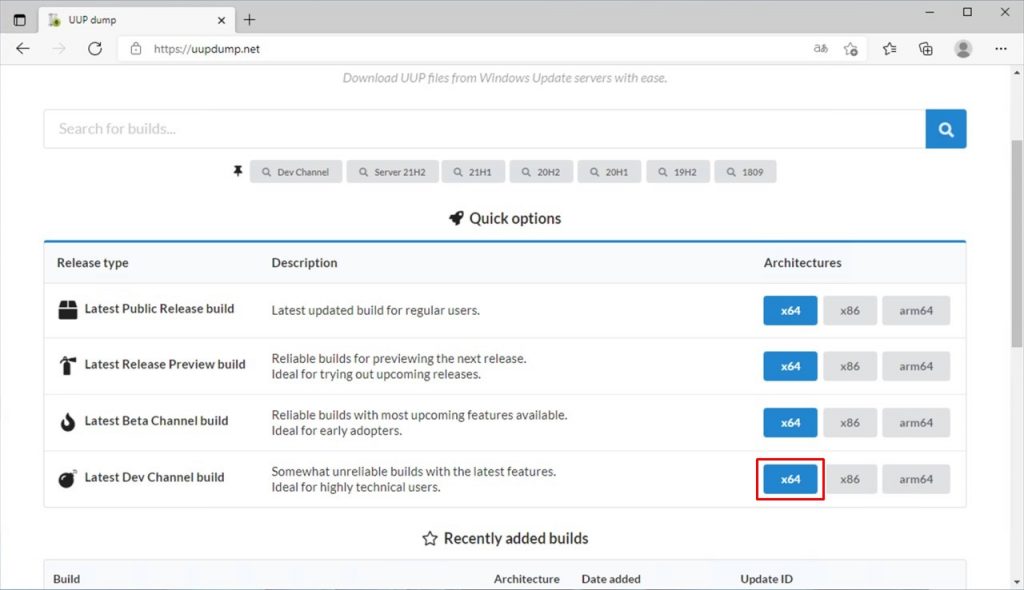Click the Latest Public Release build label

click(159, 308)
